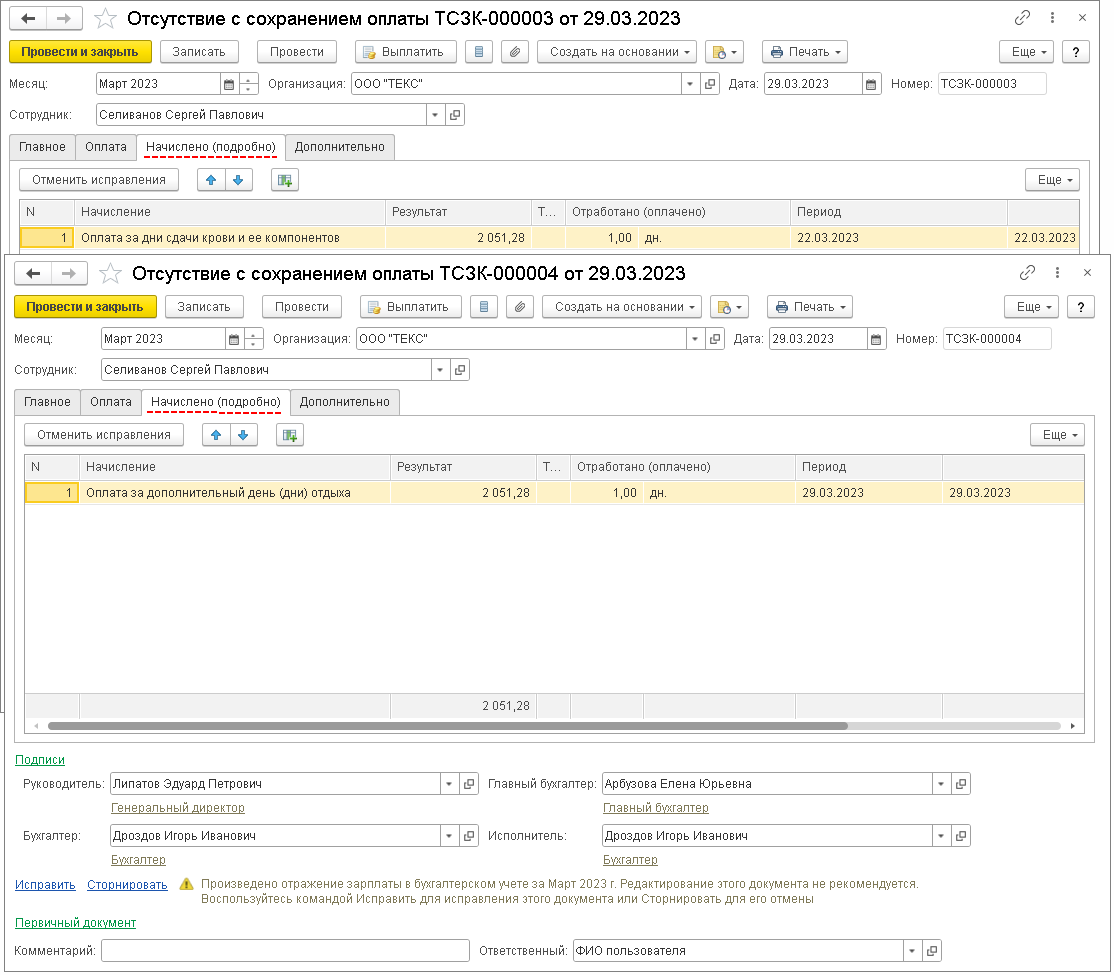Expand Главный бухгалтер dropdown
The image size is (1114, 975).
coord(941,784)
